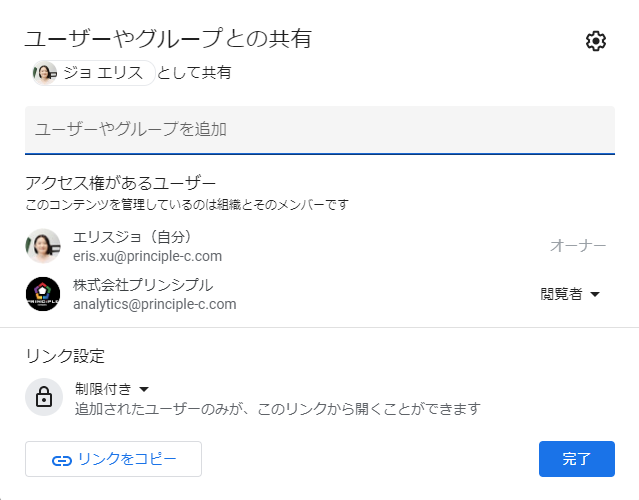Click the アクセス権があるユーザー heading
Viewport: 639px width, 500px height.
pos(120,183)
